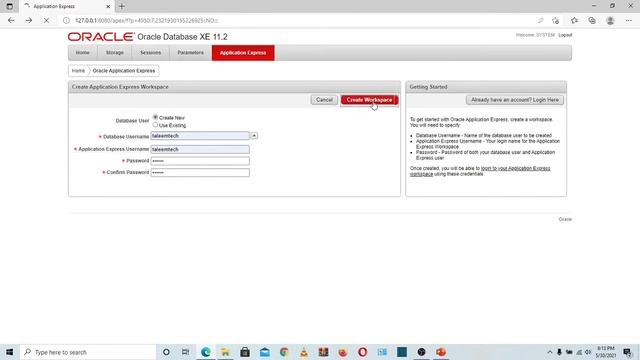Click the Confirm Password field
Screen dimensions: 640x360
pyautogui.click(x=200, y=173)
